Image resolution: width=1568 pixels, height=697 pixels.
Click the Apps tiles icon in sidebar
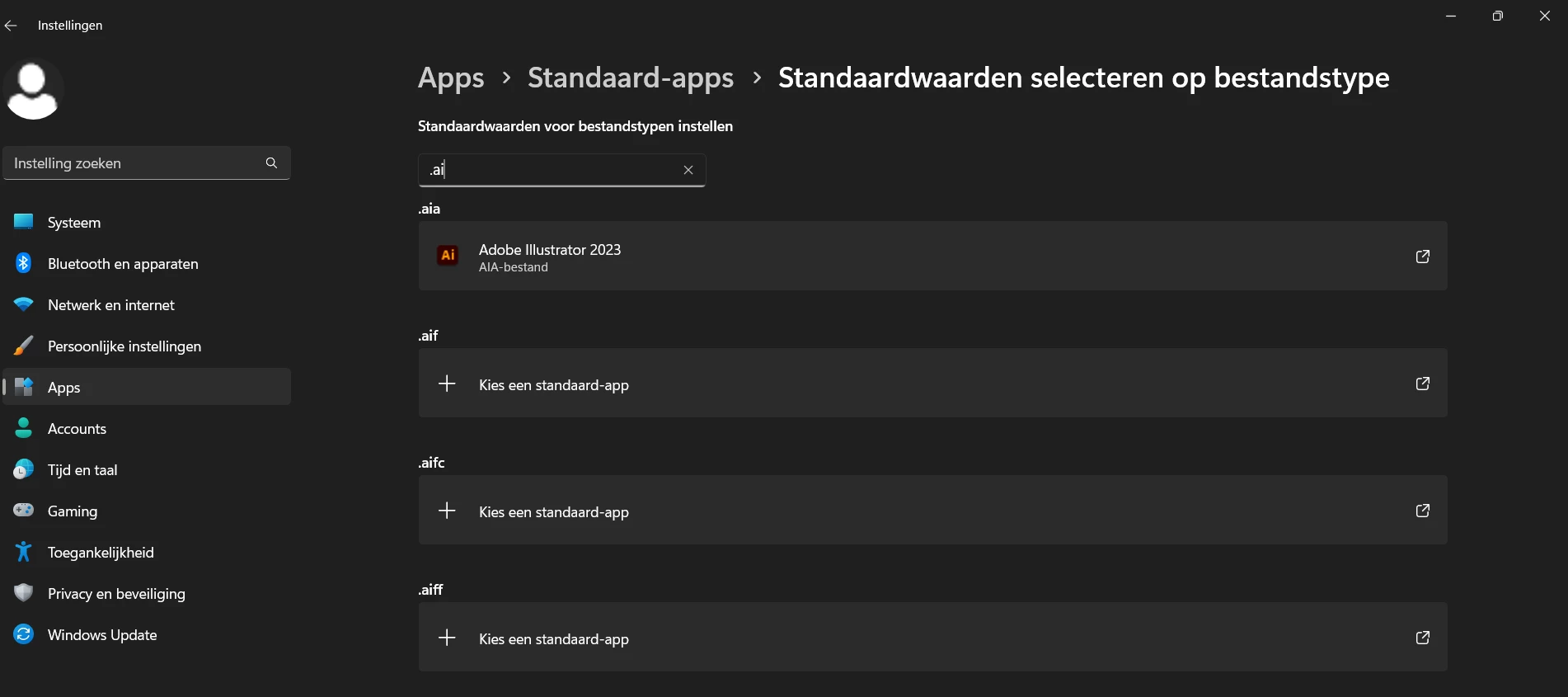pyautogui.click(x=24, y=387)
